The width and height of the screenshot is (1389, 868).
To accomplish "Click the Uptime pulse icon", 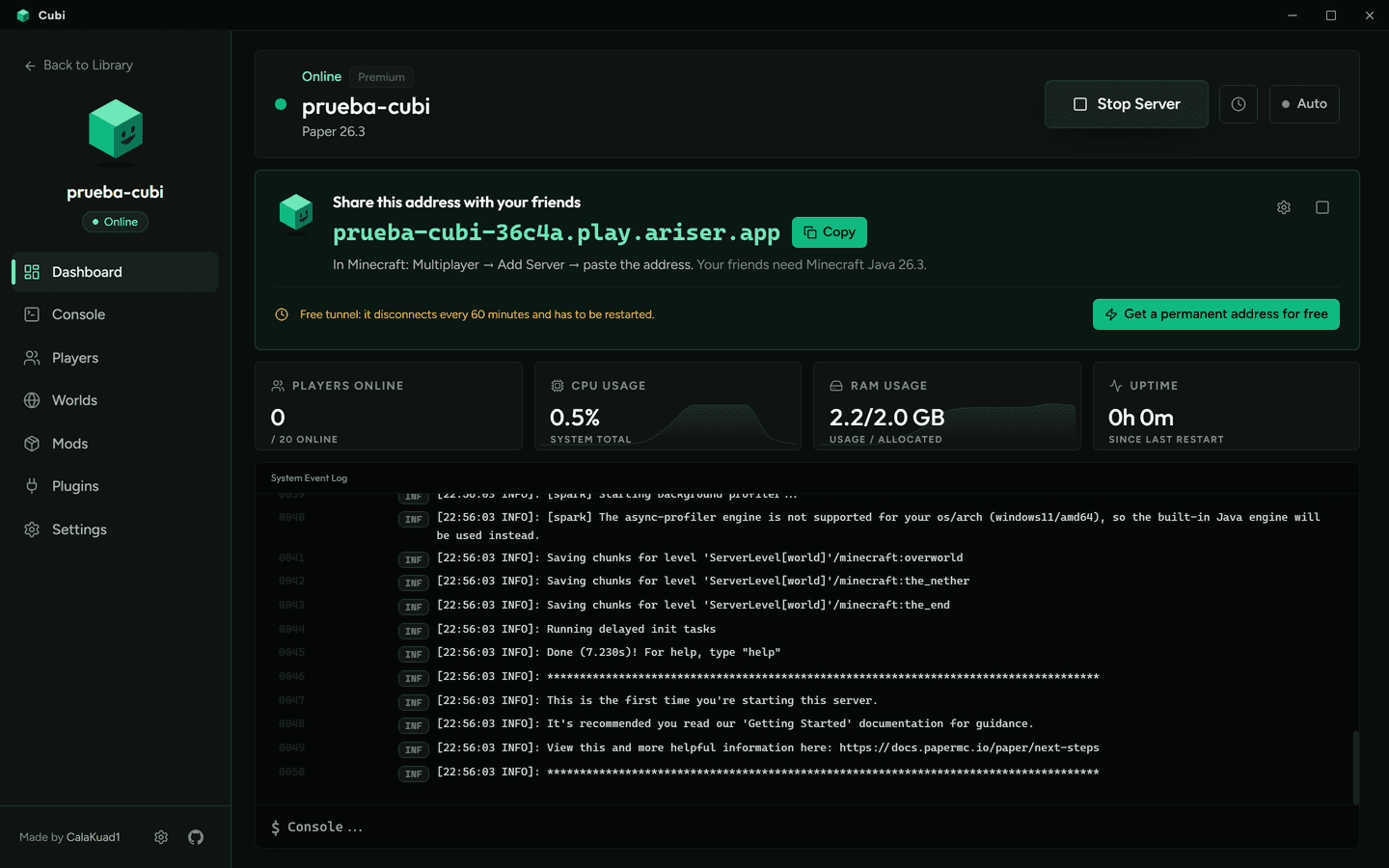I will (x=1116, y=386).
